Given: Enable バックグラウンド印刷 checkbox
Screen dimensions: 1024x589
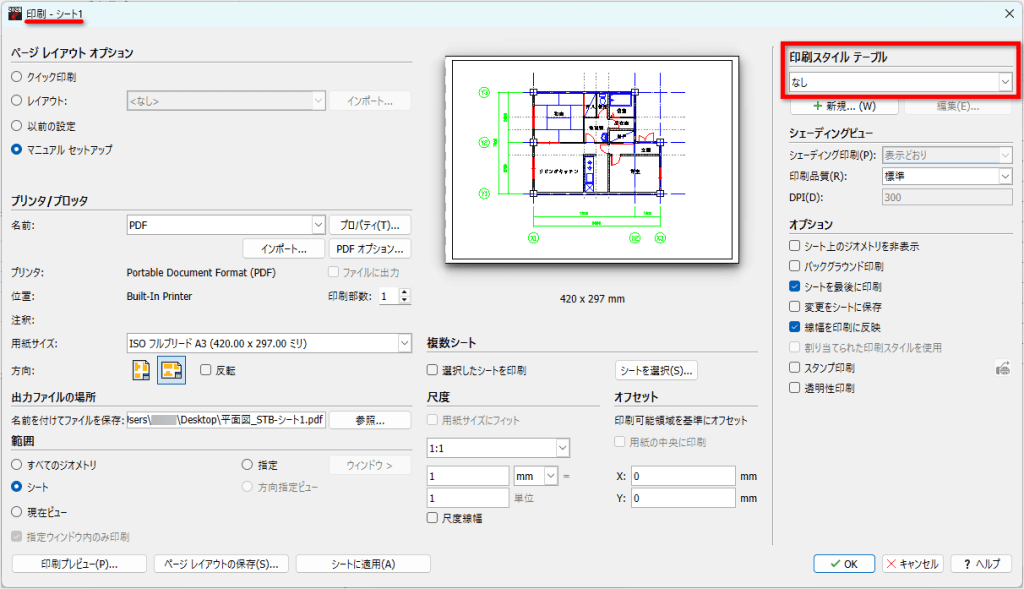Looking at the screenshot, I should (x=795, y=266).
